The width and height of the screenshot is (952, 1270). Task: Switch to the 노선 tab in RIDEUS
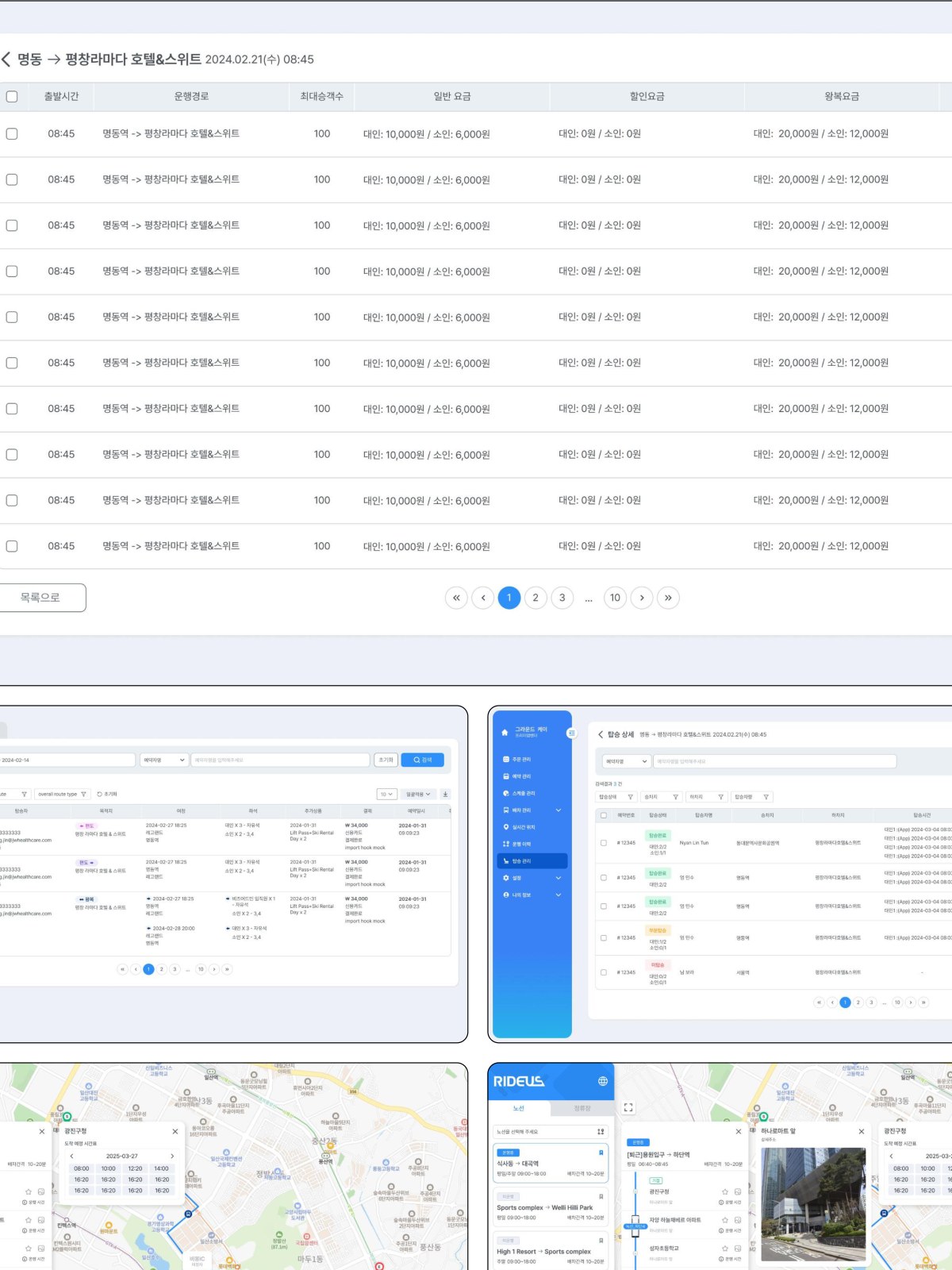pyautogui.click(x=519, y=1108)
